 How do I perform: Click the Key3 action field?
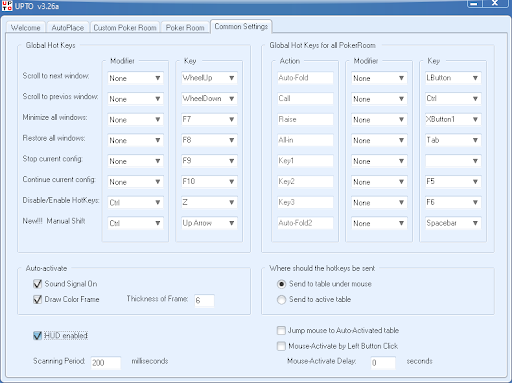305,202
